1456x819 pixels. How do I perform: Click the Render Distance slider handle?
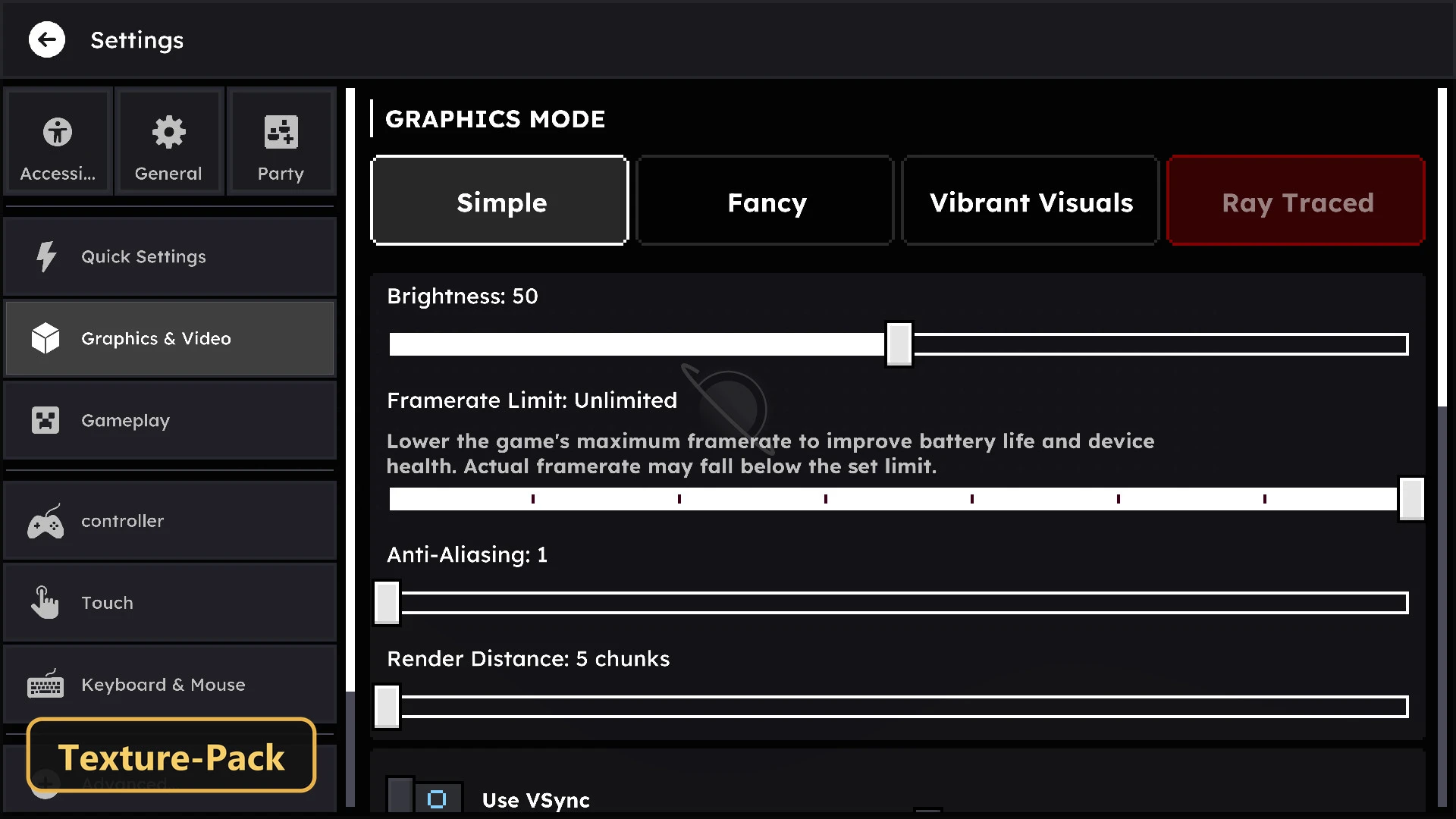[387, 707]
